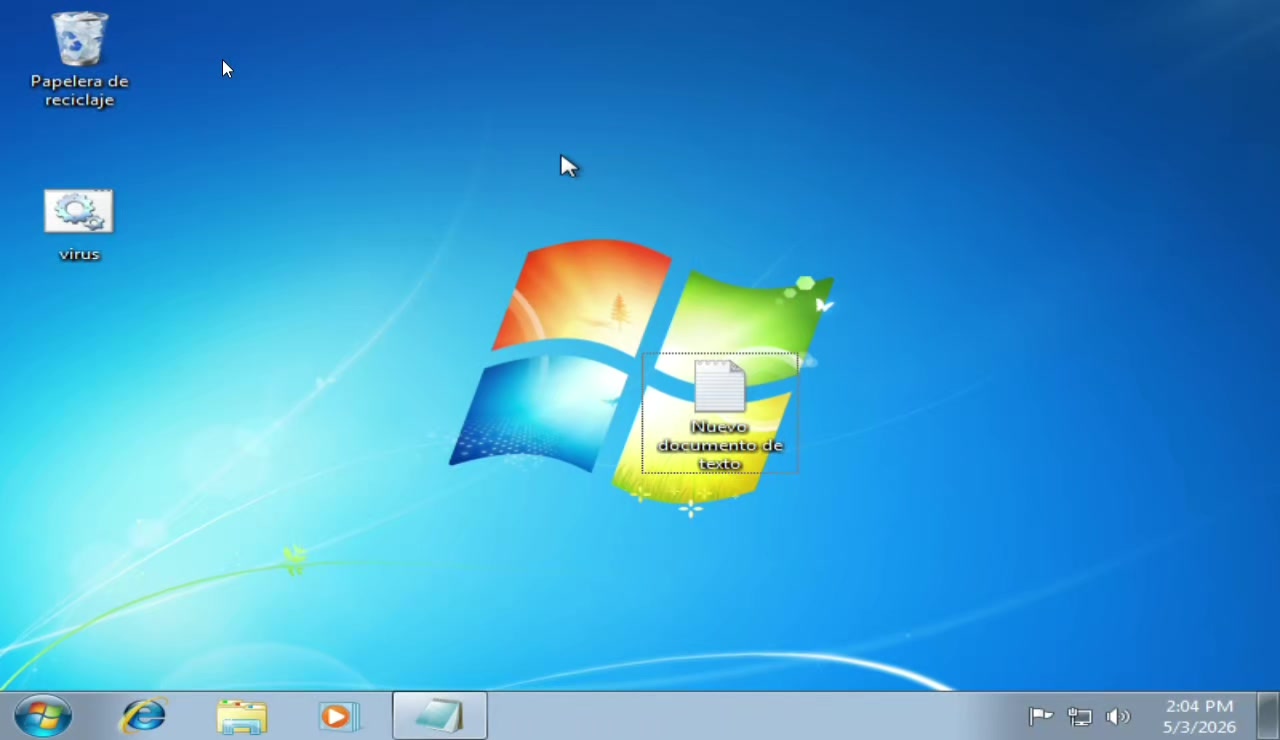Launch Internet Explorer from the taskbar

[x=144, y=716]
